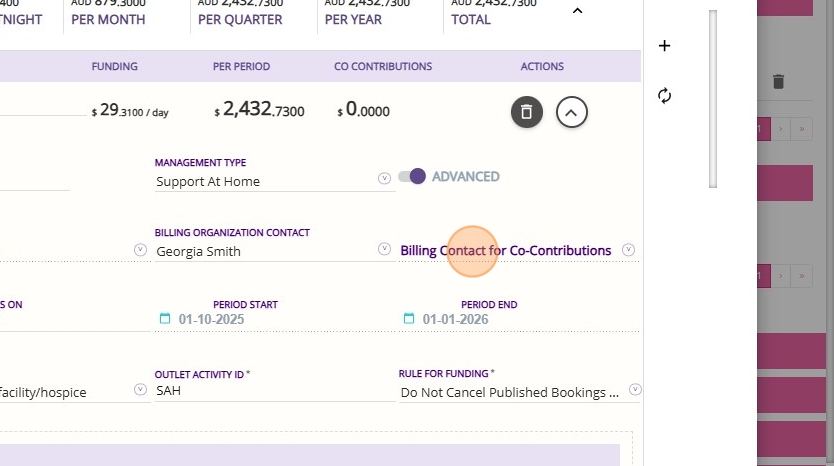The image size is (834, 466).
Task: Click the Co Contributions column header
Action: pyautogui.click(x=383, y=67)
